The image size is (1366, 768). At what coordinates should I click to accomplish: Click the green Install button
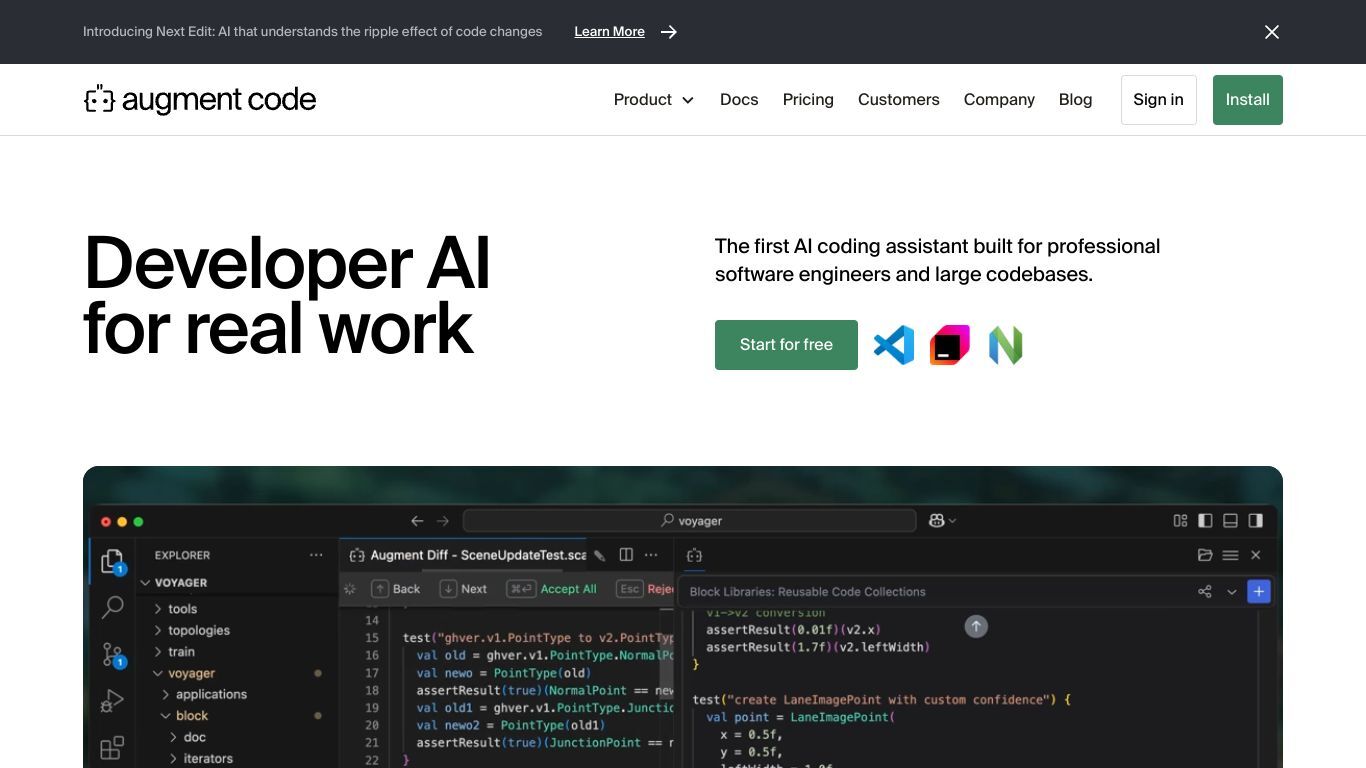(1247, 100)
